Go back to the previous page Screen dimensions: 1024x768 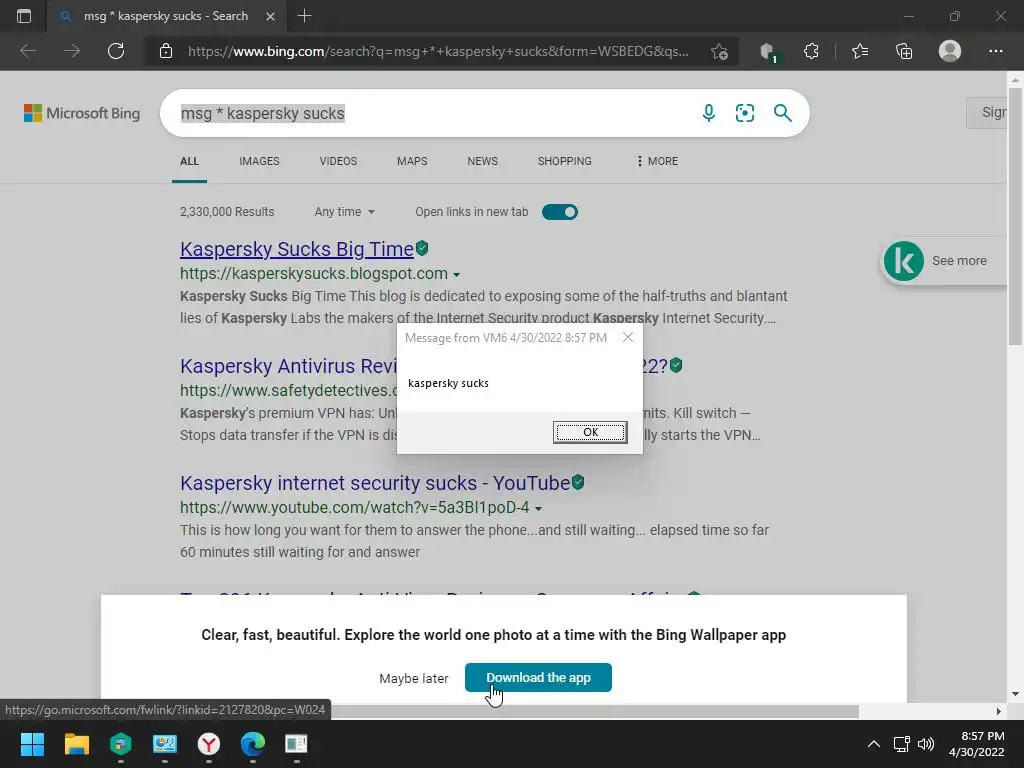pos(28,51)
